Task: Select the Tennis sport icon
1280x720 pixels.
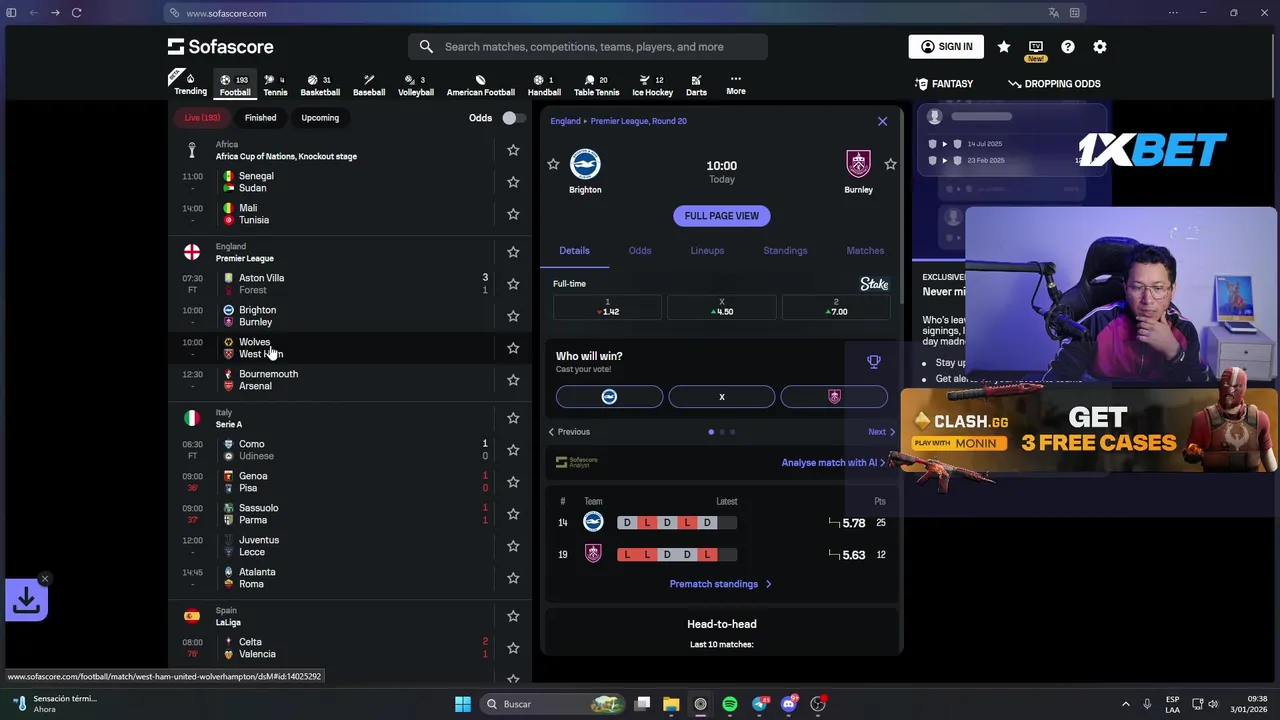Action: (275, 85)
